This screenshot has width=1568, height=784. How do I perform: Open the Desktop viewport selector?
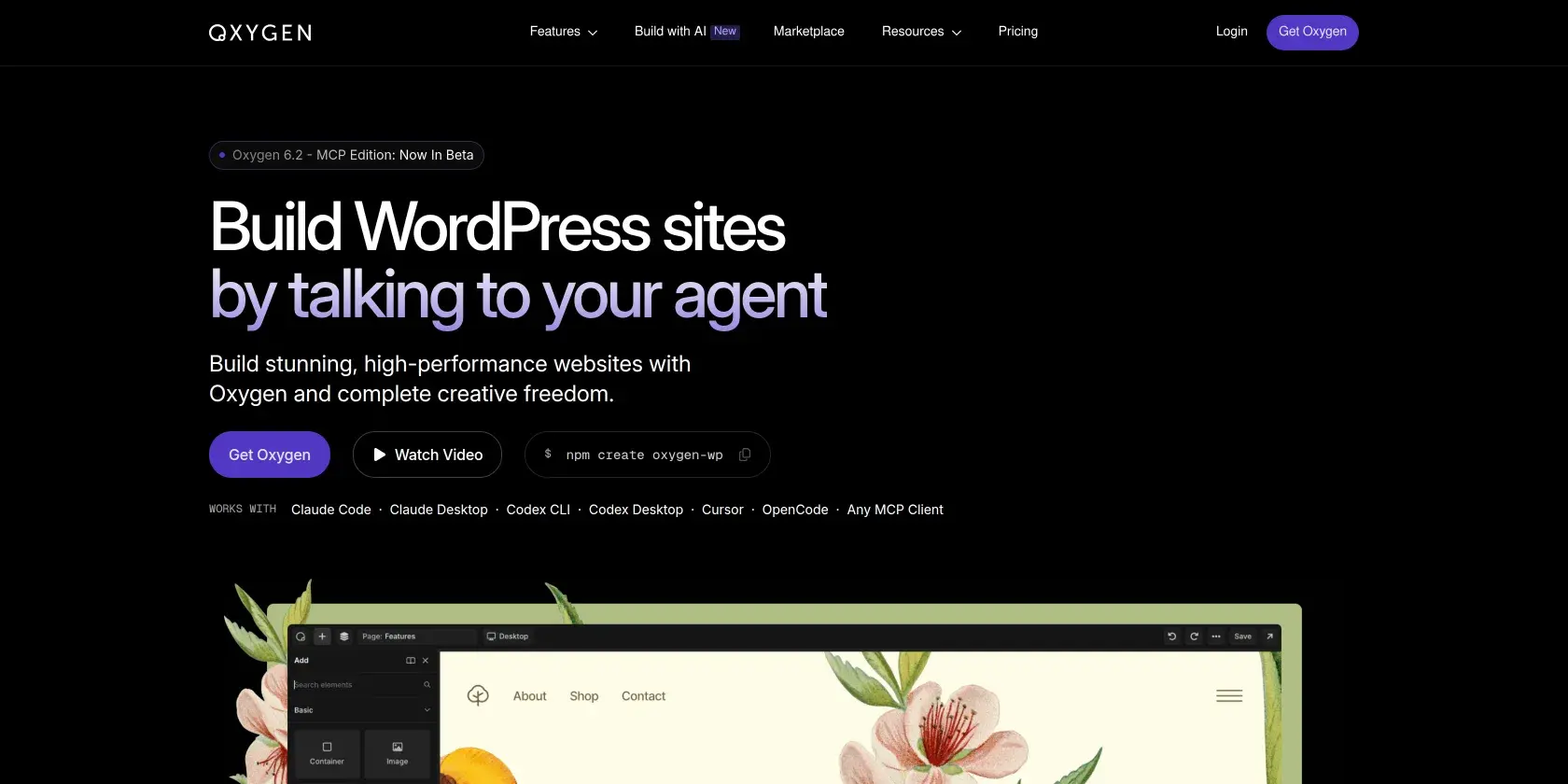tap(508, 637)
